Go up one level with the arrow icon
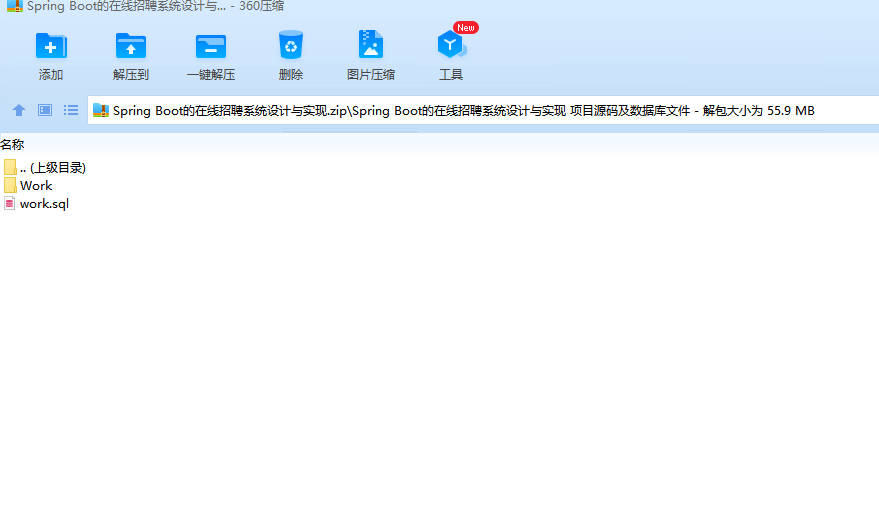This screenshot has height=513, width=879. 19,110
